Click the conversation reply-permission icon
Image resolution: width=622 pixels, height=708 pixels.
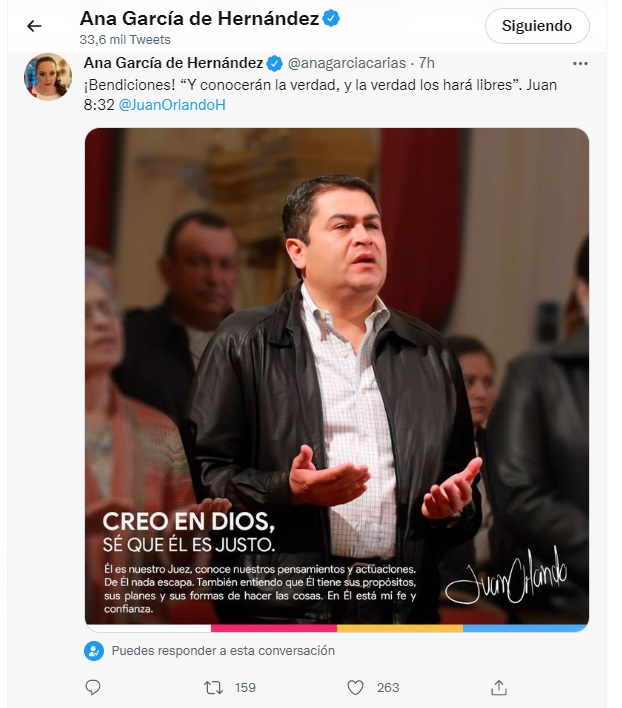pos(94,651)
